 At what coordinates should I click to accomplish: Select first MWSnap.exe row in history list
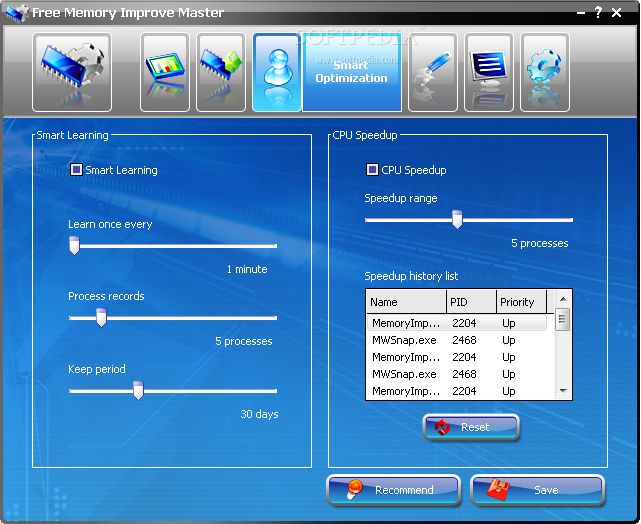coord(457,340)
